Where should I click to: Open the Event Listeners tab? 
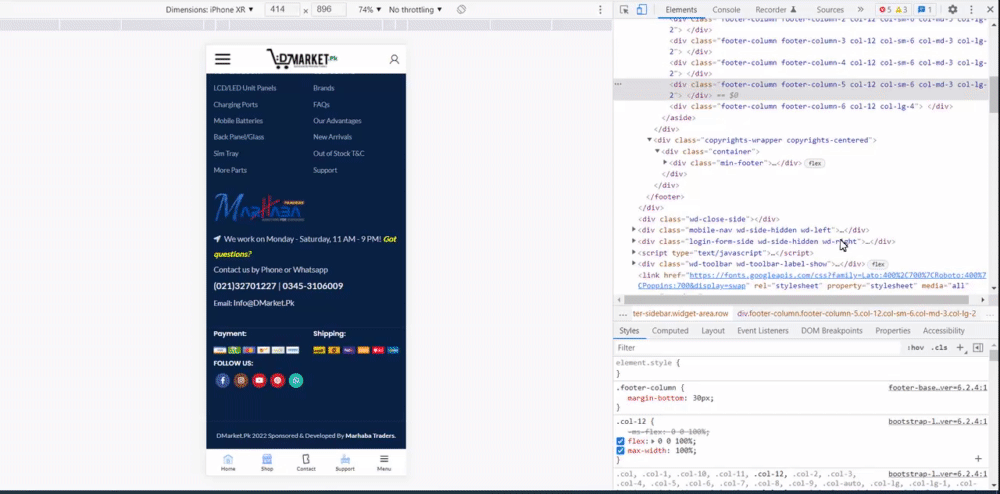click(763, 331)
